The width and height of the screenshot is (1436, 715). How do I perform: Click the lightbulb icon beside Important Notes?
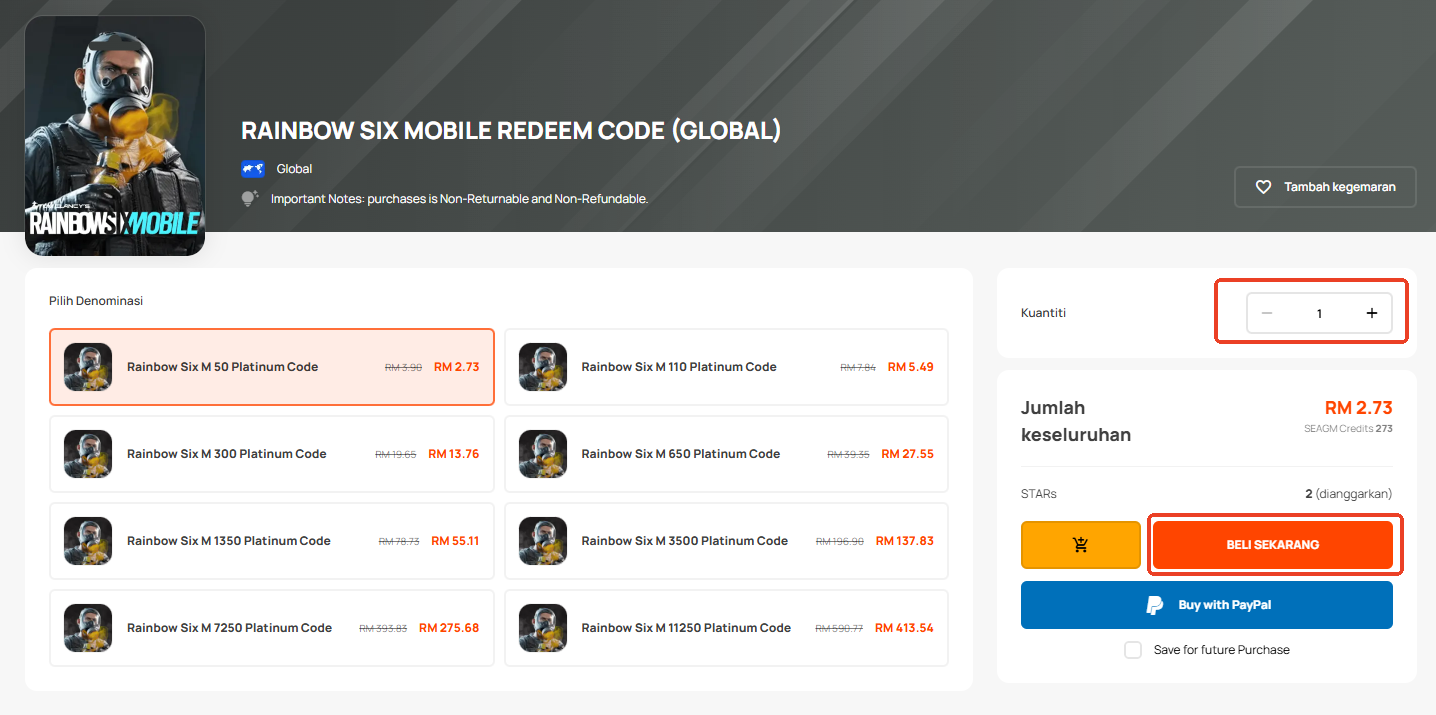click(x=250, y=198)
